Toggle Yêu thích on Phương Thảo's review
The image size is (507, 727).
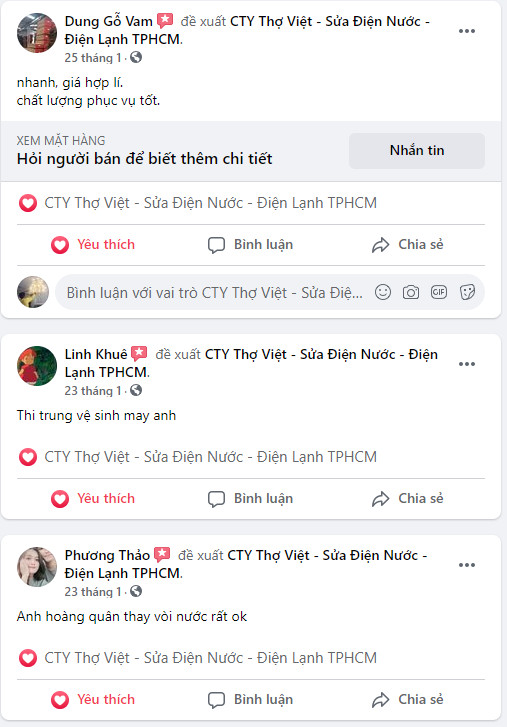click(x=93, y=700)
